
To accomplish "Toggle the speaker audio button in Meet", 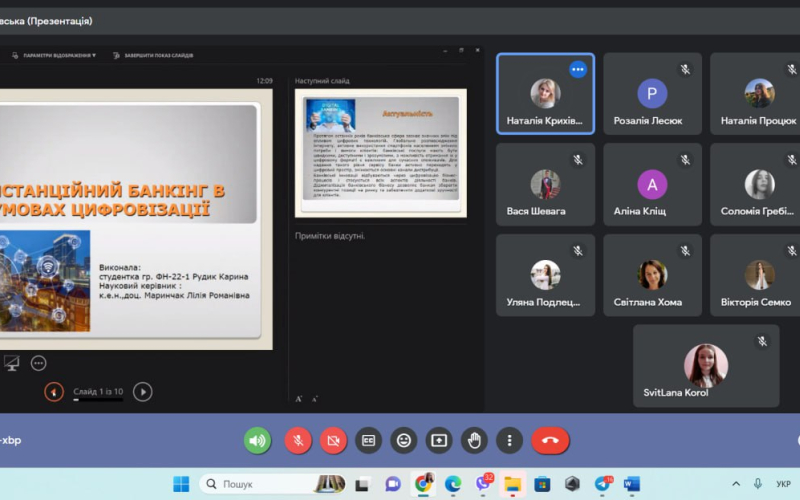I will coord(257,440).
